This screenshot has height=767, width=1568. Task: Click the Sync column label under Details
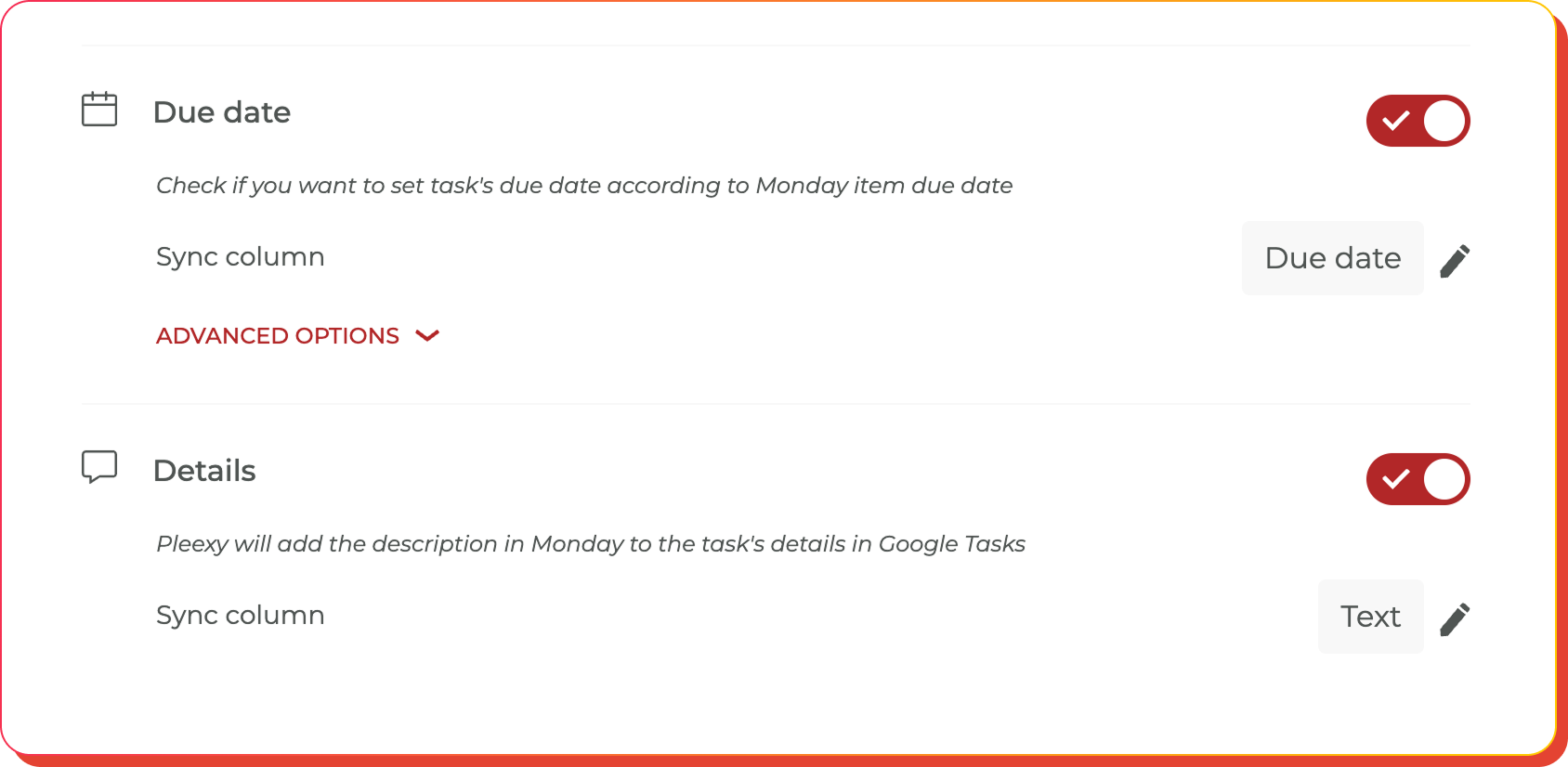click(x=240, y=615)
